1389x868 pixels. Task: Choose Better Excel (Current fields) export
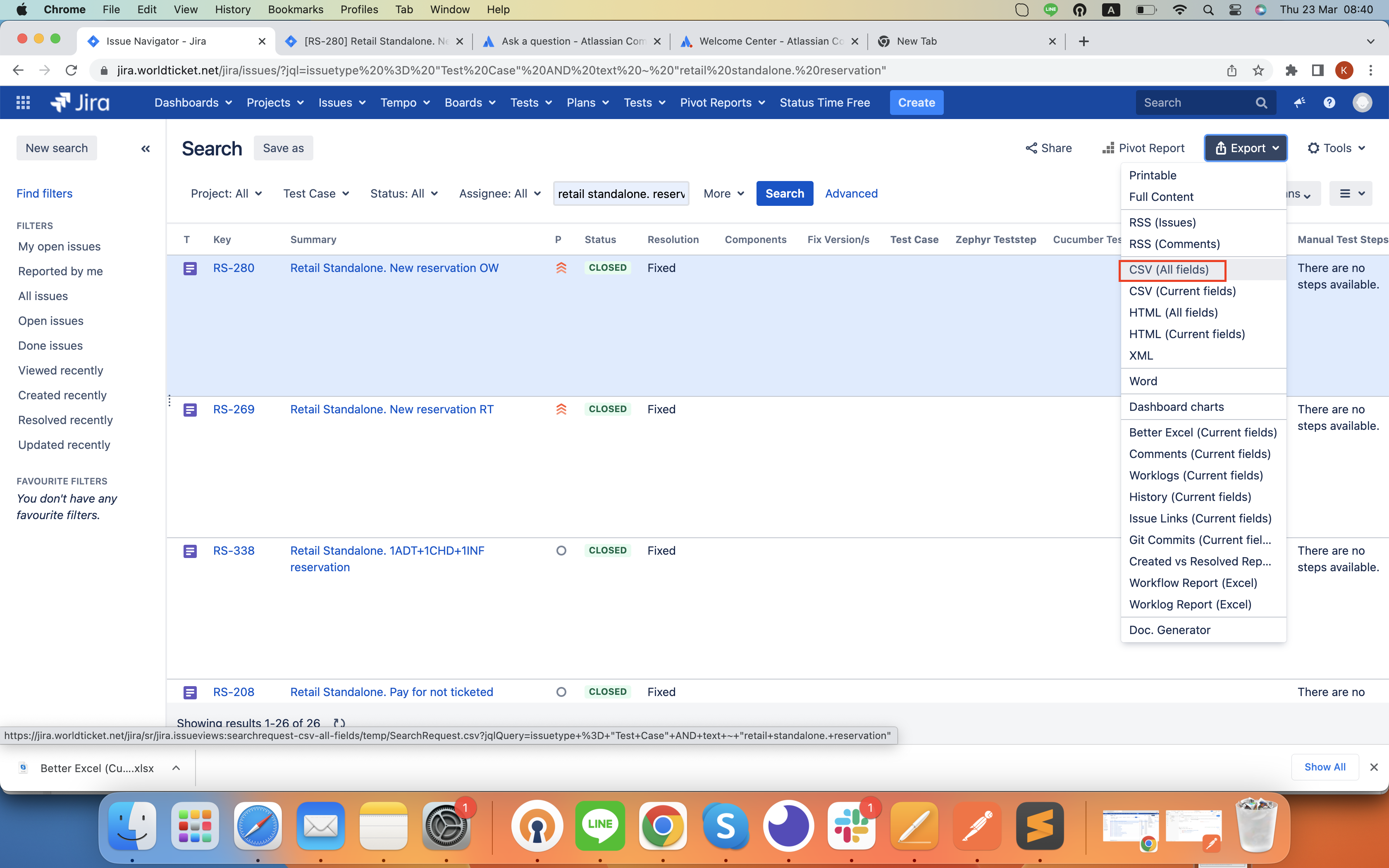coord(1203,432)
